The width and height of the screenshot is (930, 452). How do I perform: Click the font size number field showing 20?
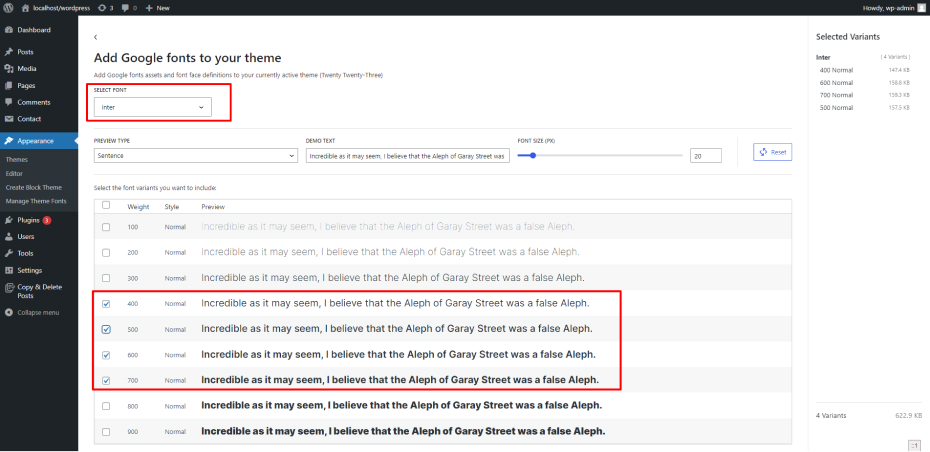click(706, 155)
